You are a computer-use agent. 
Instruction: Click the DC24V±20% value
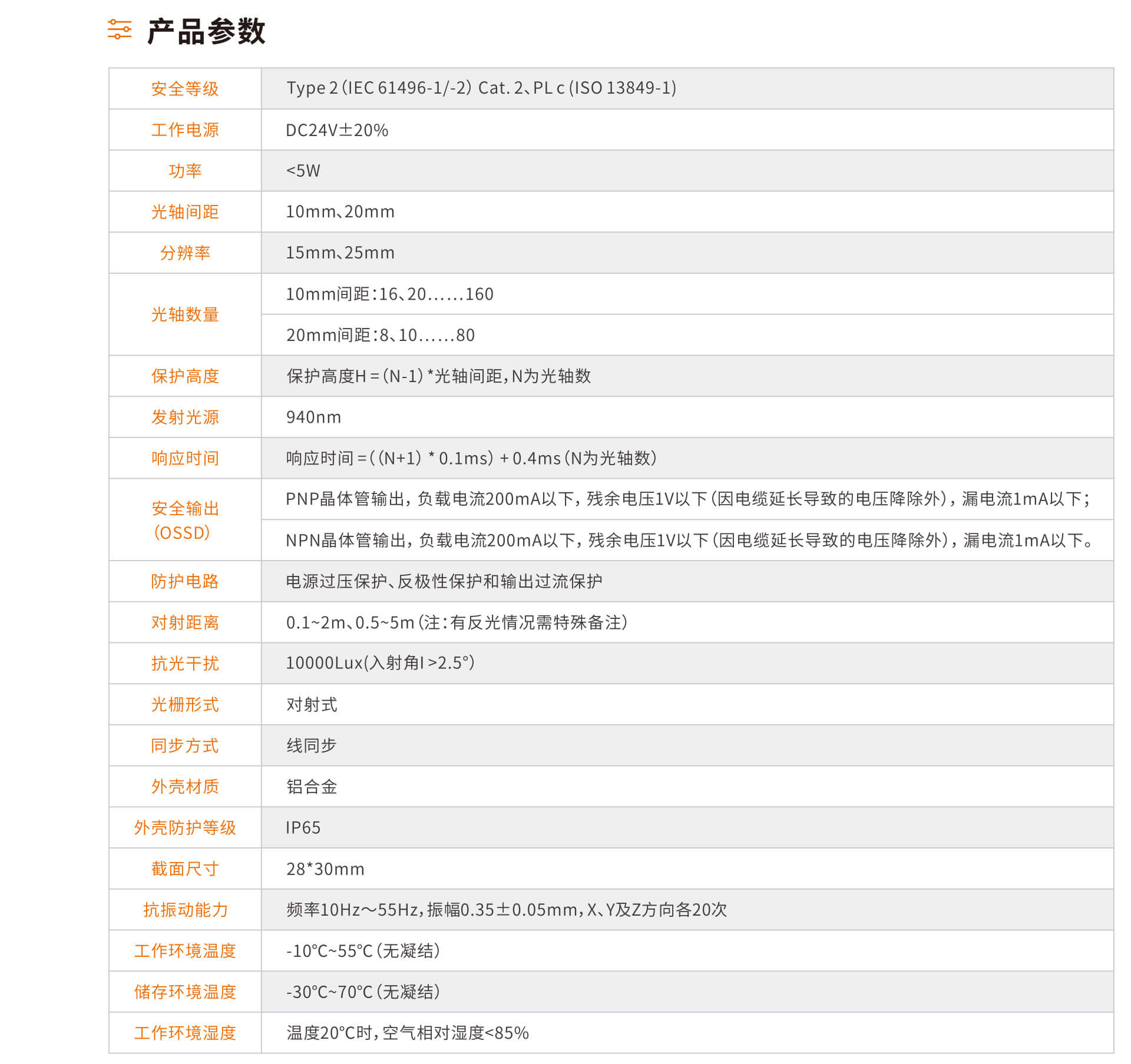pos(337,130)
